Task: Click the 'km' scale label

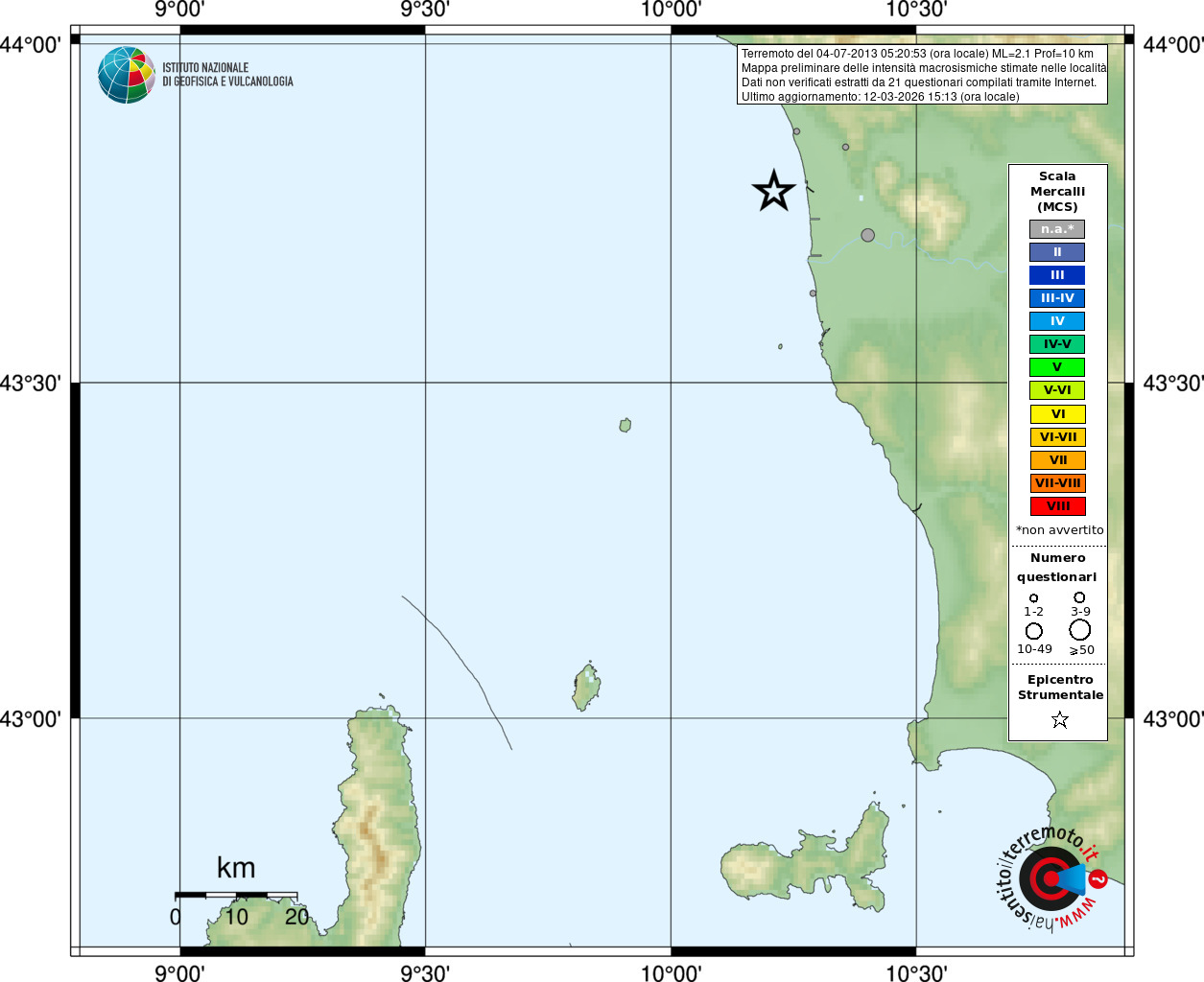Action: [x=236, y=868]
